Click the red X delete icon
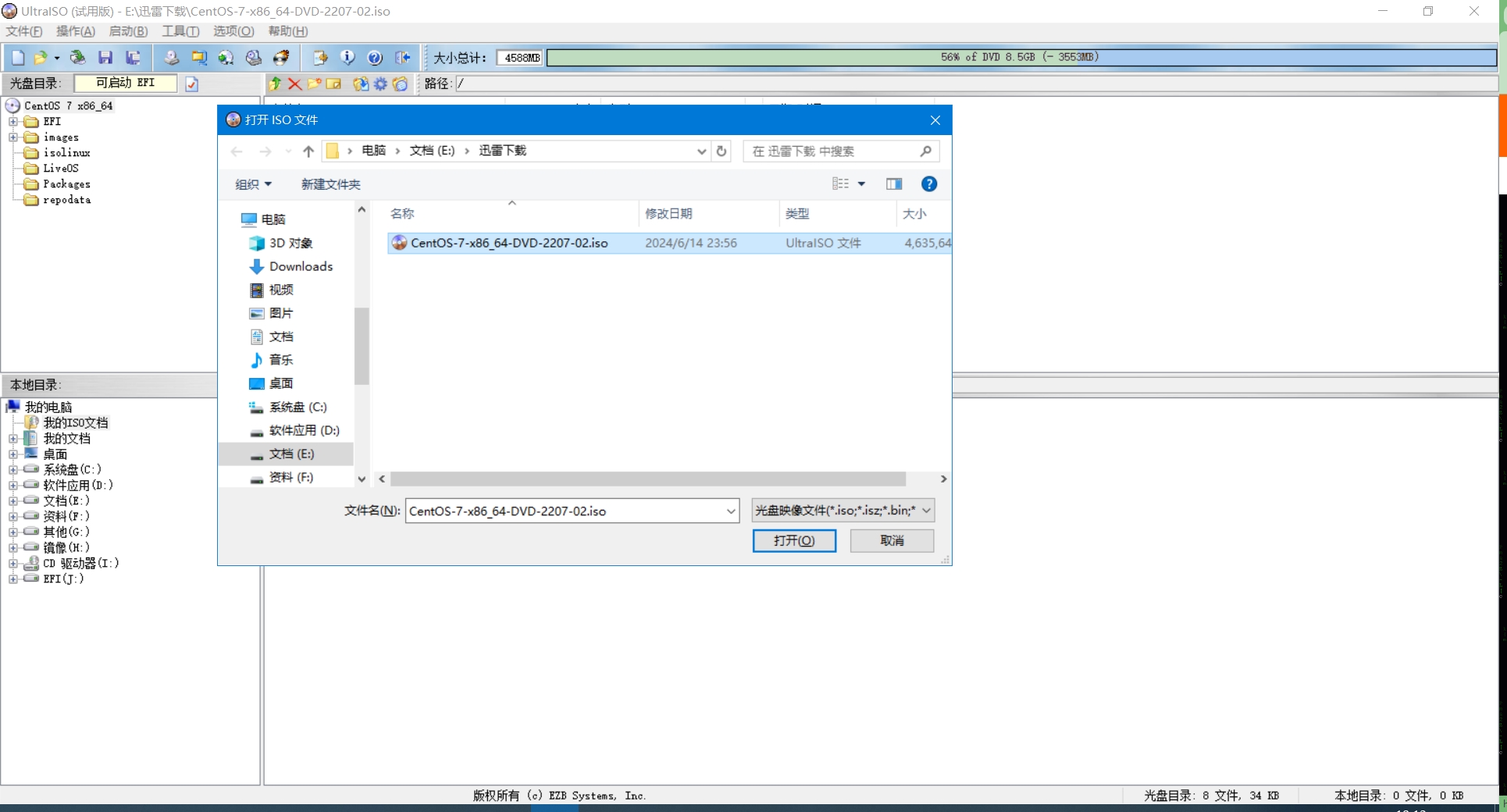The height and width of the screenshot is (812, 1507). [x=294, y=84]
